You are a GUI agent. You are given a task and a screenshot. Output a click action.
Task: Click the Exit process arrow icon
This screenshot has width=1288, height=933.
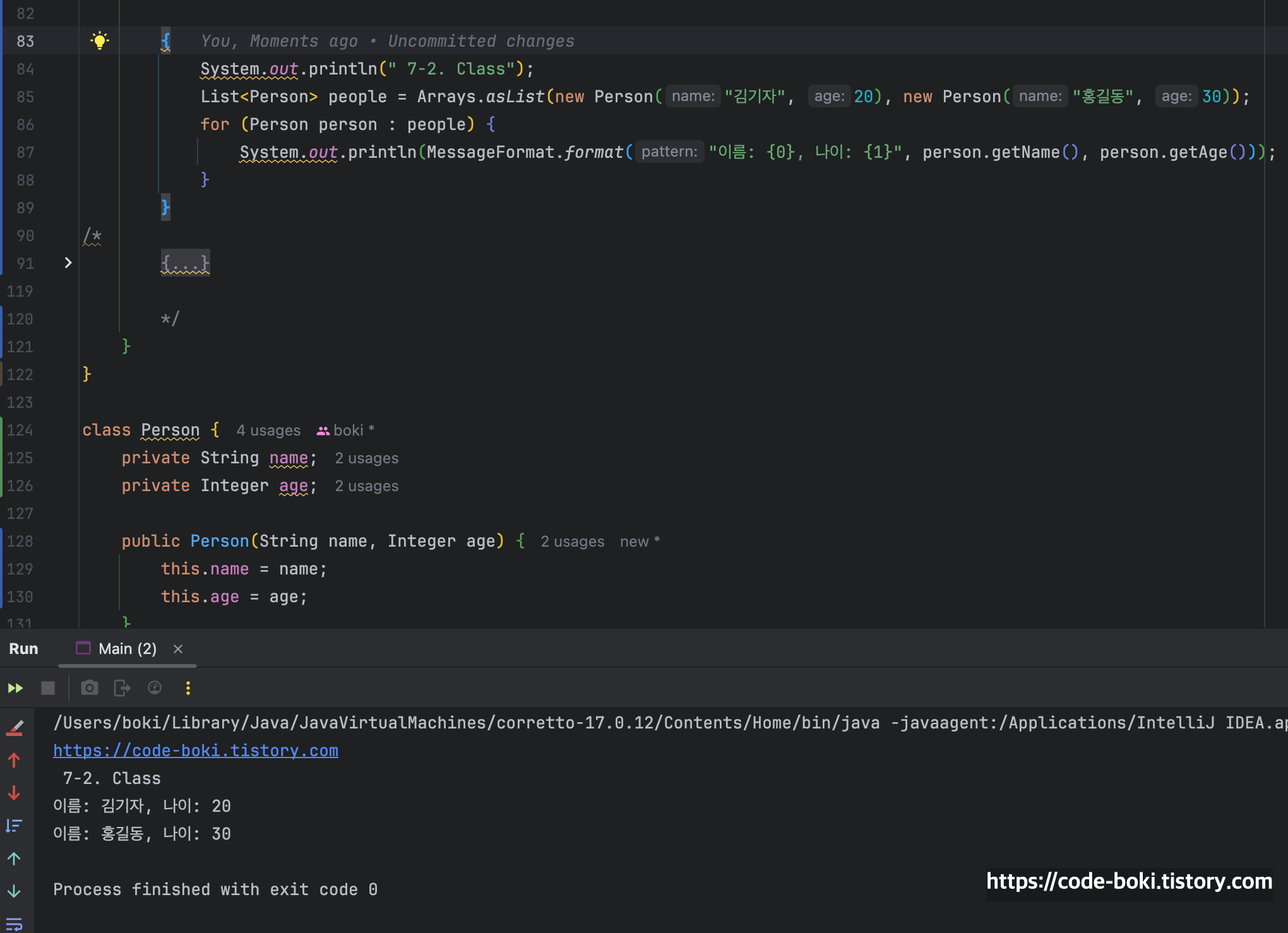click(122, 688)
